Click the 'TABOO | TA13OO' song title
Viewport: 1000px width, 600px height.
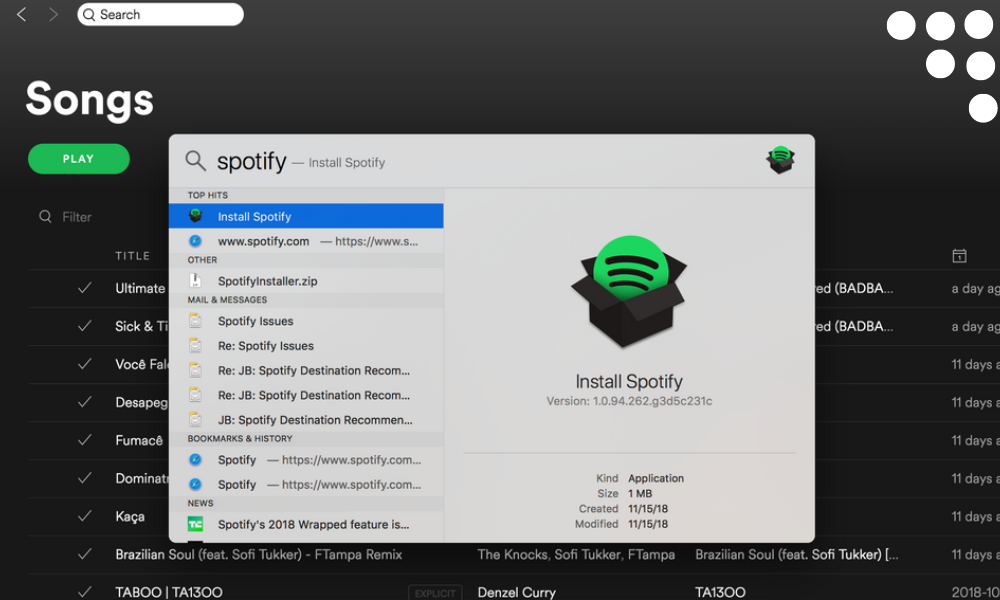pyautogui.click(x=169, y=592)
